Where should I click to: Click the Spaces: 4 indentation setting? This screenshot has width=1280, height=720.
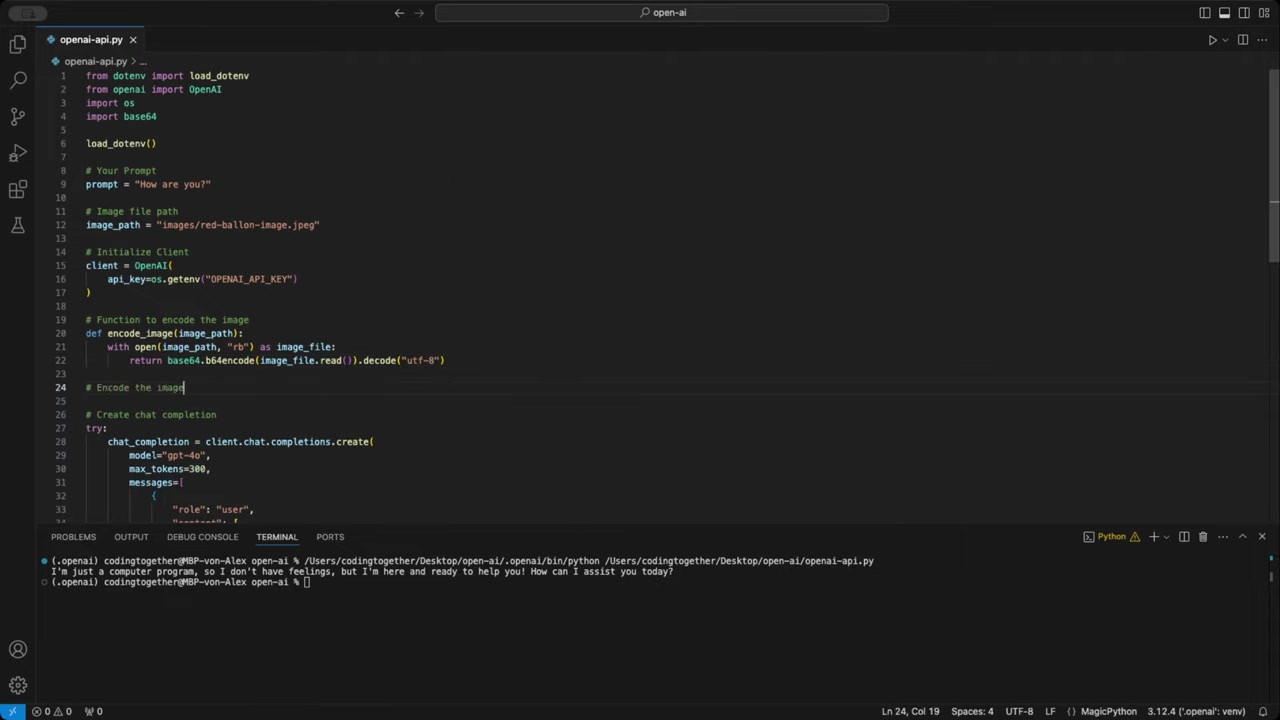pos(972,712)
